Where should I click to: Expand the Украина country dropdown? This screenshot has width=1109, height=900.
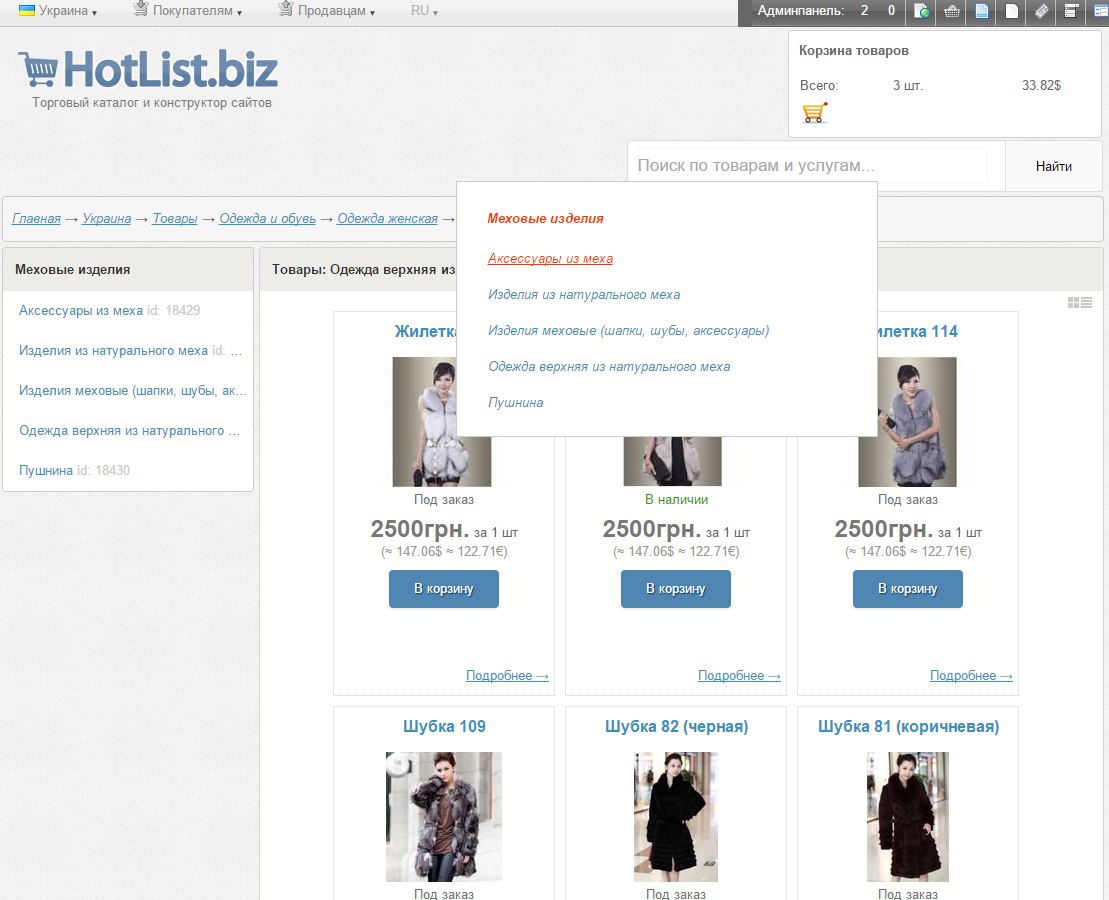(x=58, y=11)
